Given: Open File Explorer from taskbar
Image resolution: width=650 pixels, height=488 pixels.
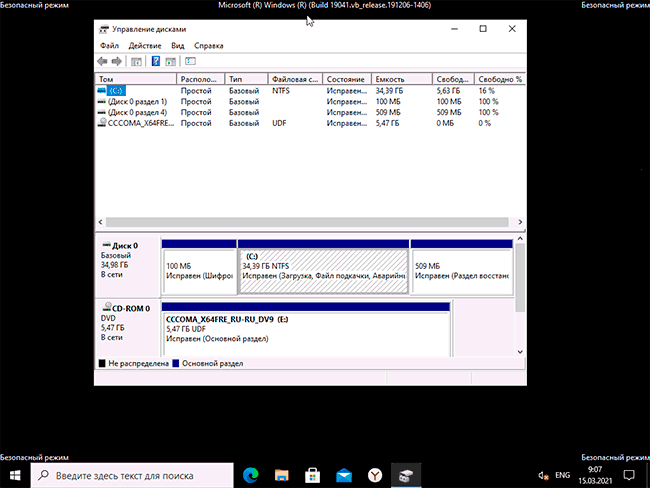Looking at the screenshot, I should (281, 475).
